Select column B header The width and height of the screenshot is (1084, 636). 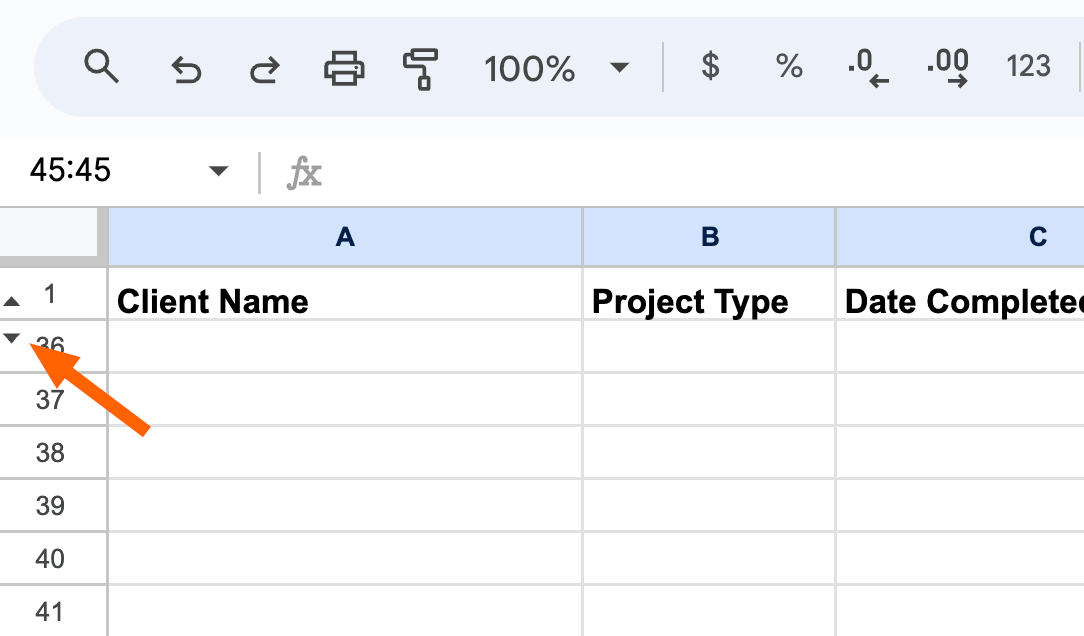[x=709, y=237]
